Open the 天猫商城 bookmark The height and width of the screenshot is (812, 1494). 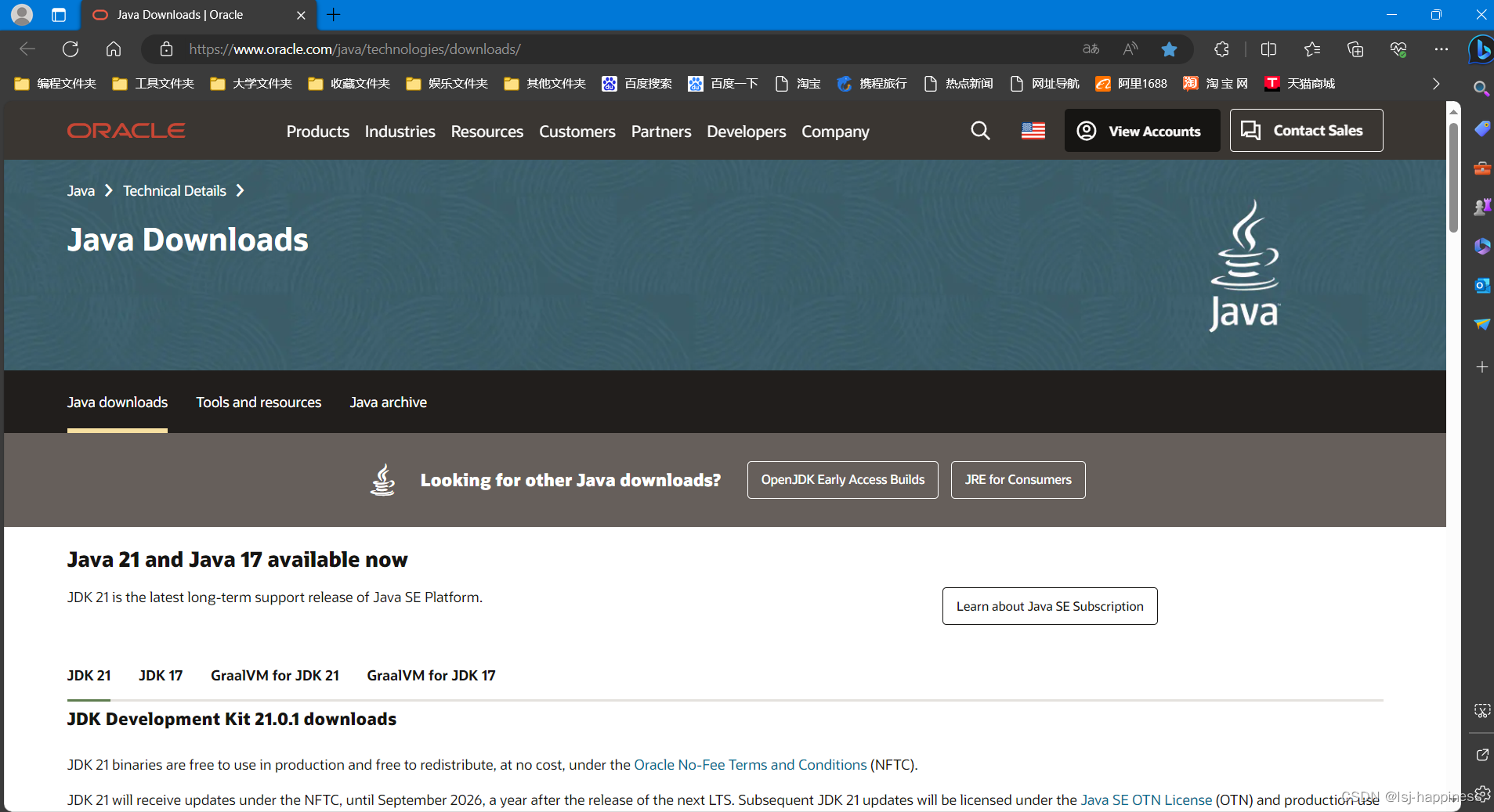(1300, 84)
